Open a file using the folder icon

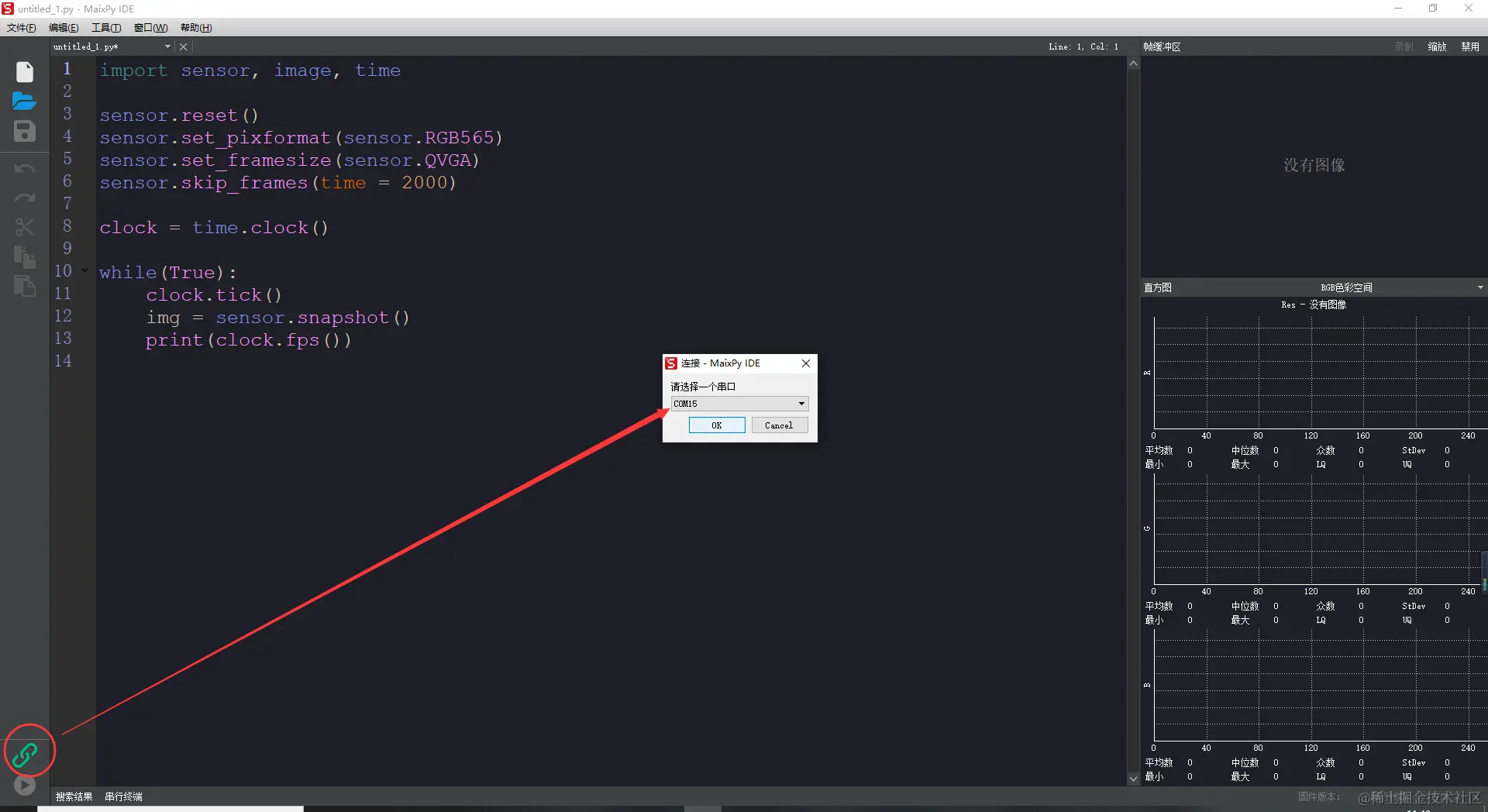25,101
